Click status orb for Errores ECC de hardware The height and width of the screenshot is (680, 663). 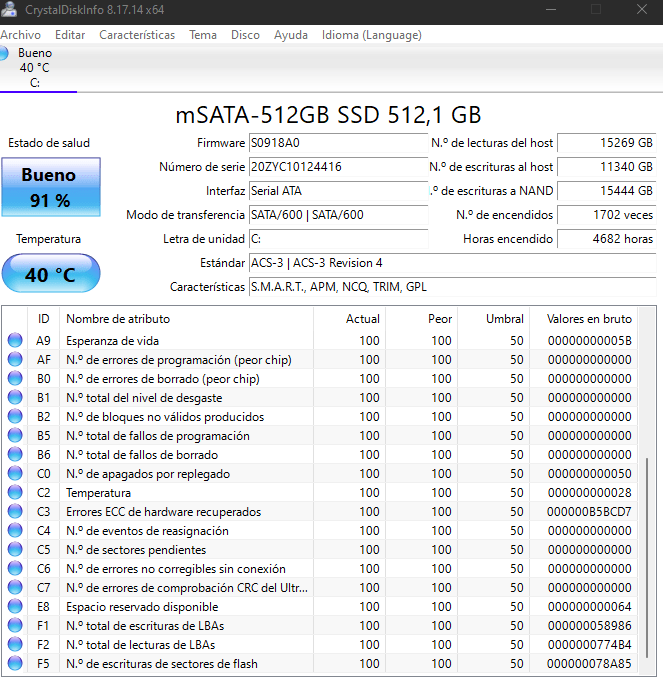coord(15,512)
